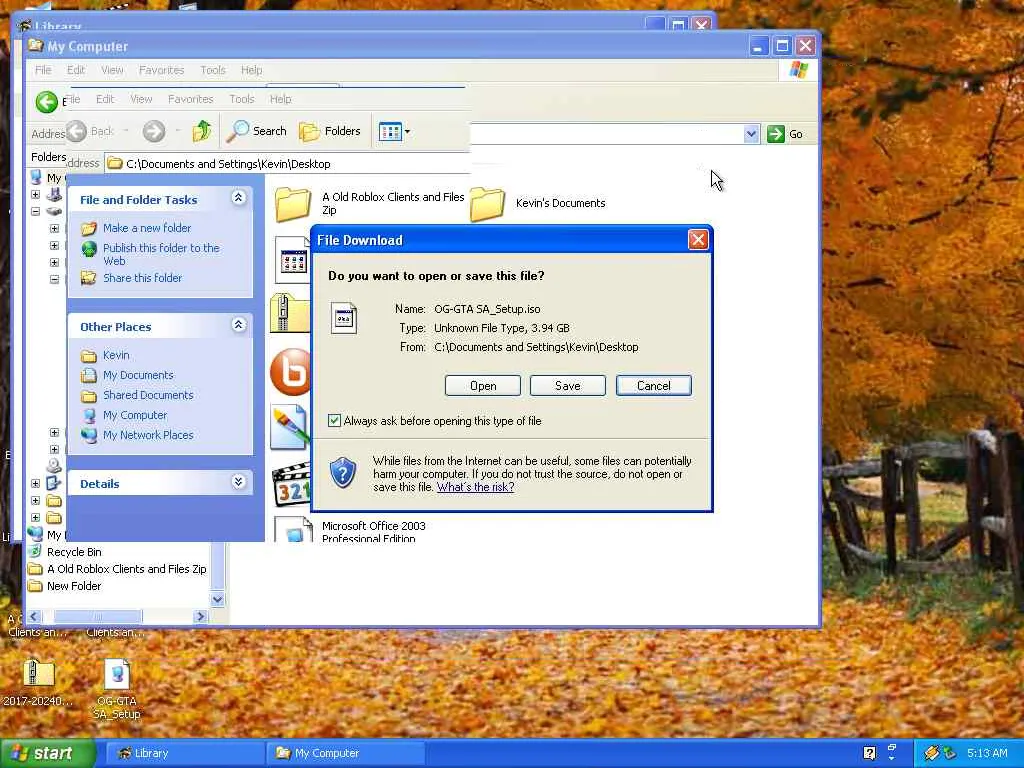Open Kevin under Other Places

click(116, 355)
